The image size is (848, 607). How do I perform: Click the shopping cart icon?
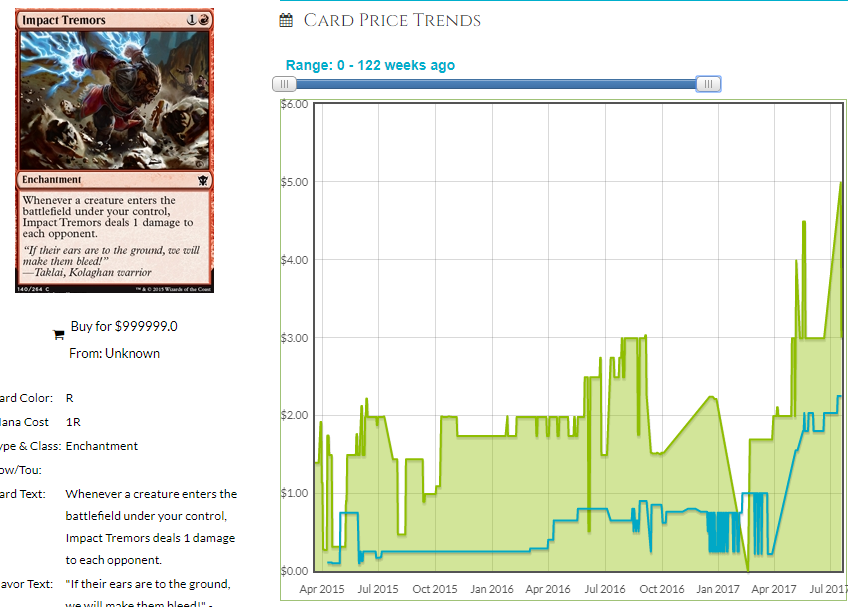(58, 335)
